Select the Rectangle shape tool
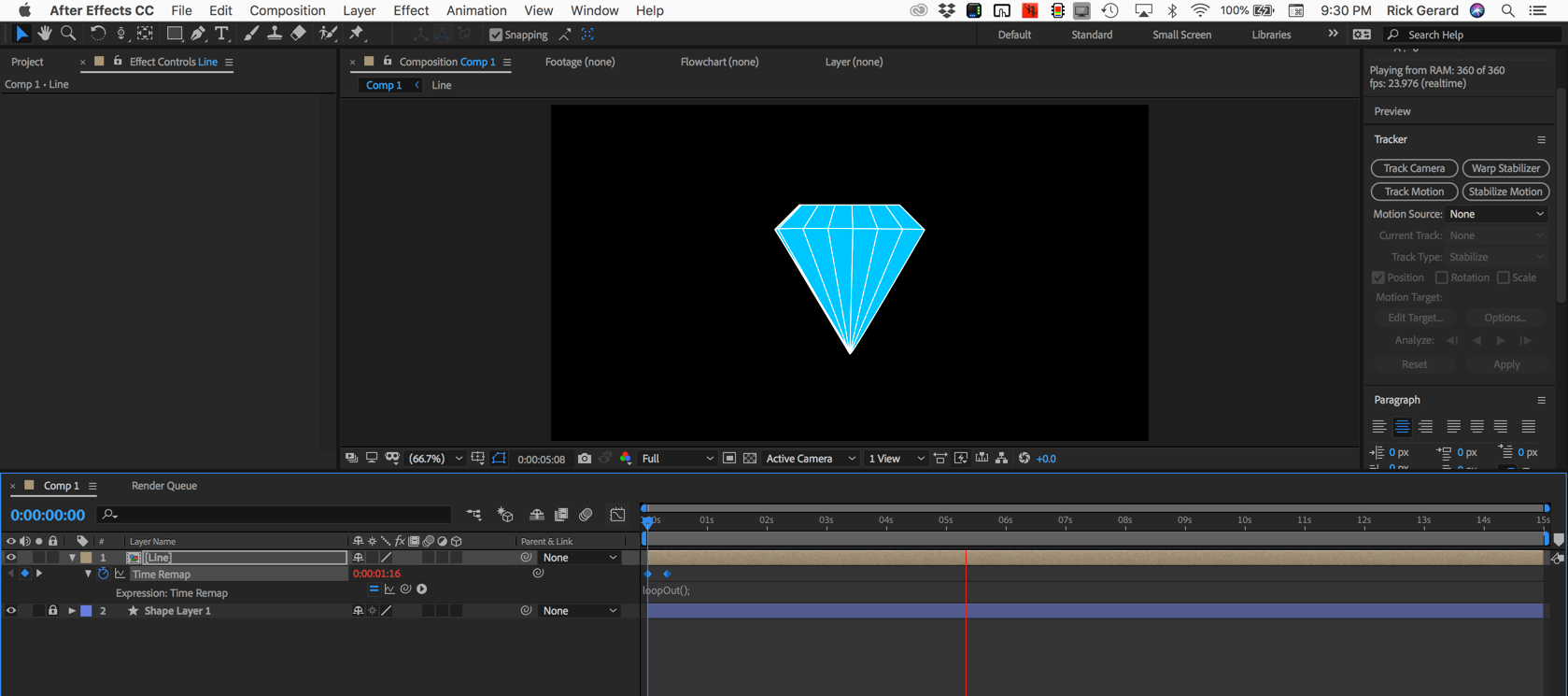The width and height of the screenshot is (1568, 696). tap(174, 34)
